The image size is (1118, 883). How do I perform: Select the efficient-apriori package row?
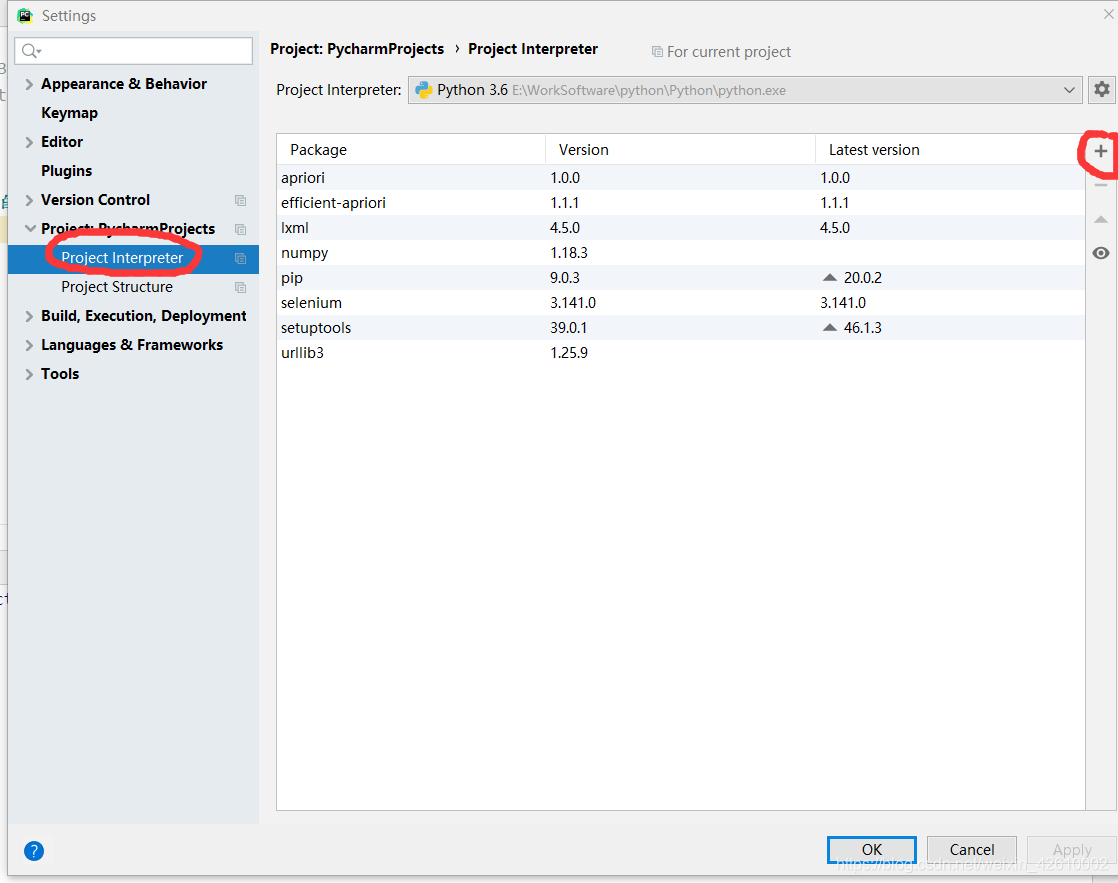point(681,203)
